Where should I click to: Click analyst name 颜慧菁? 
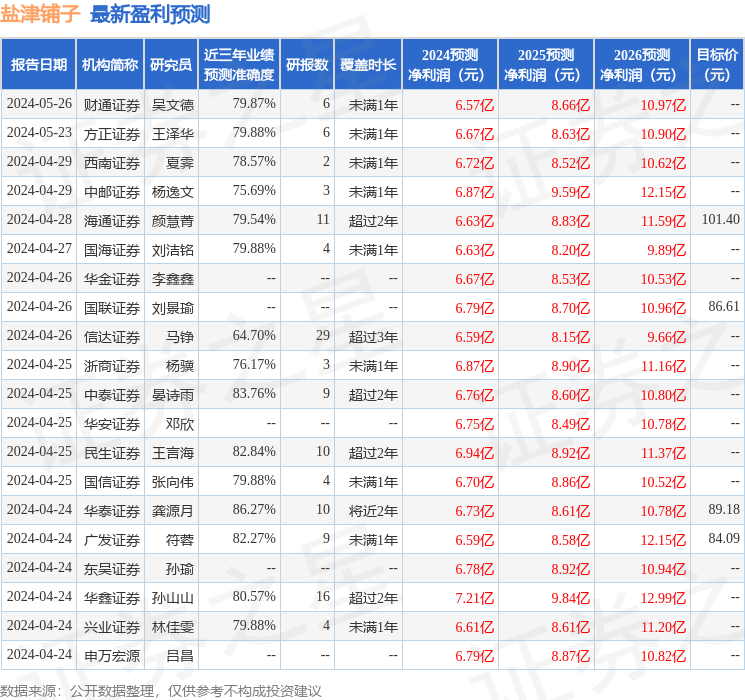point(172,221)
